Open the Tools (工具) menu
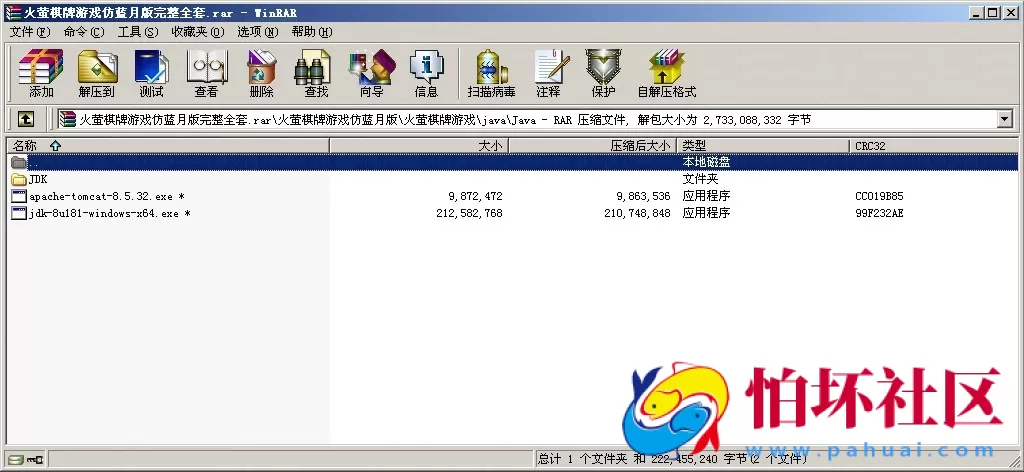 coord(138,32)
